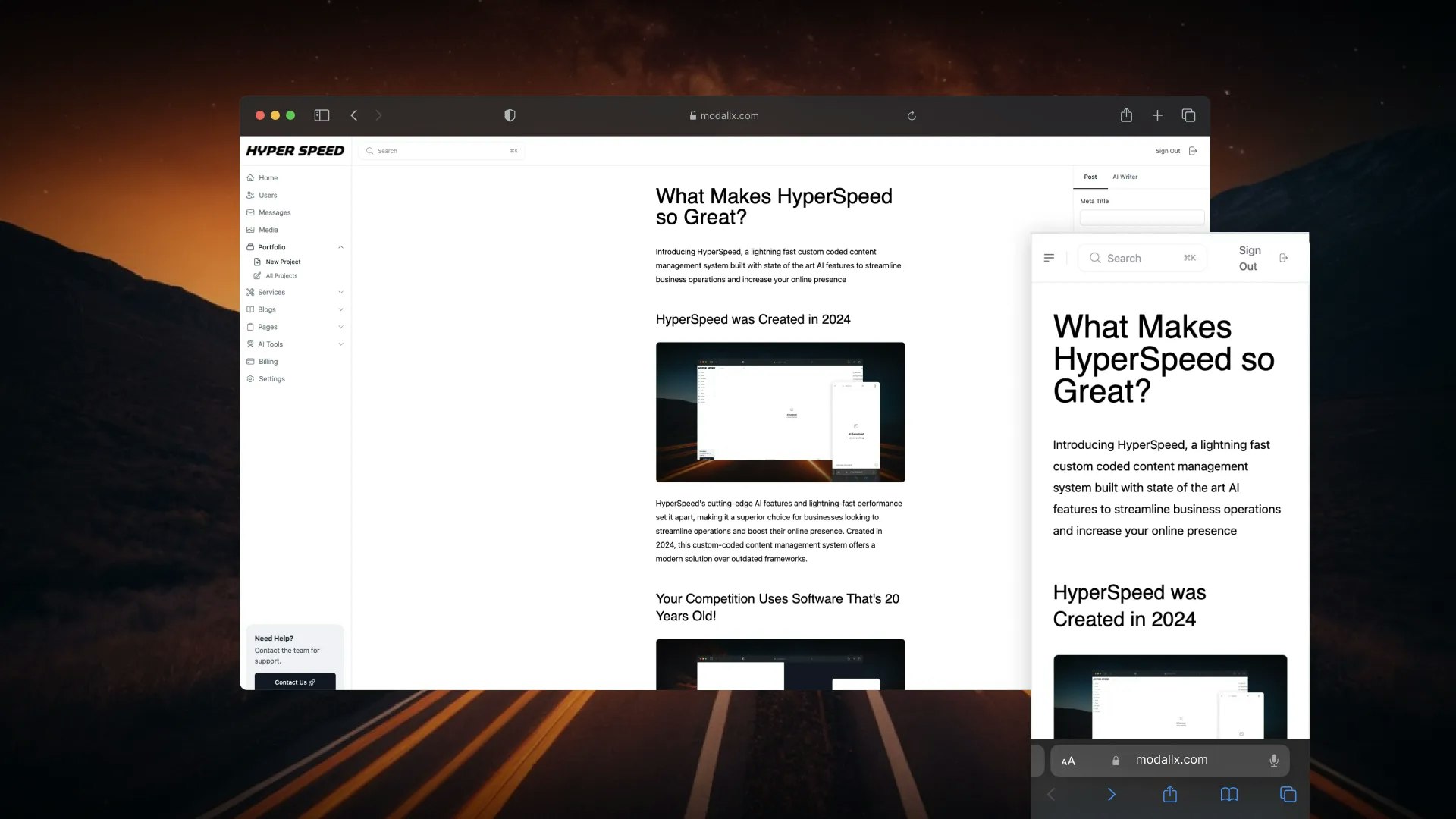
Task: Open the hamburger menu in mobile view
Action: (x=1049, y=258)
